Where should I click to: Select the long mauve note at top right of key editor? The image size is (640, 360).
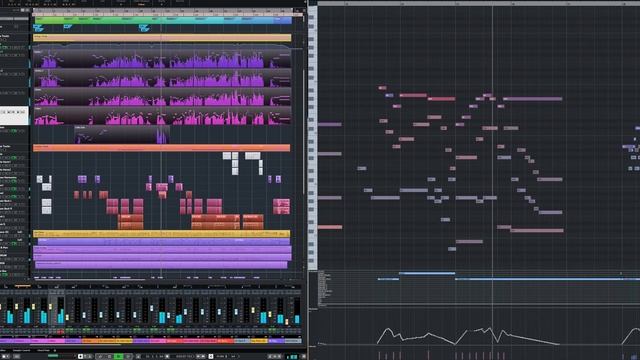[533, 99]
